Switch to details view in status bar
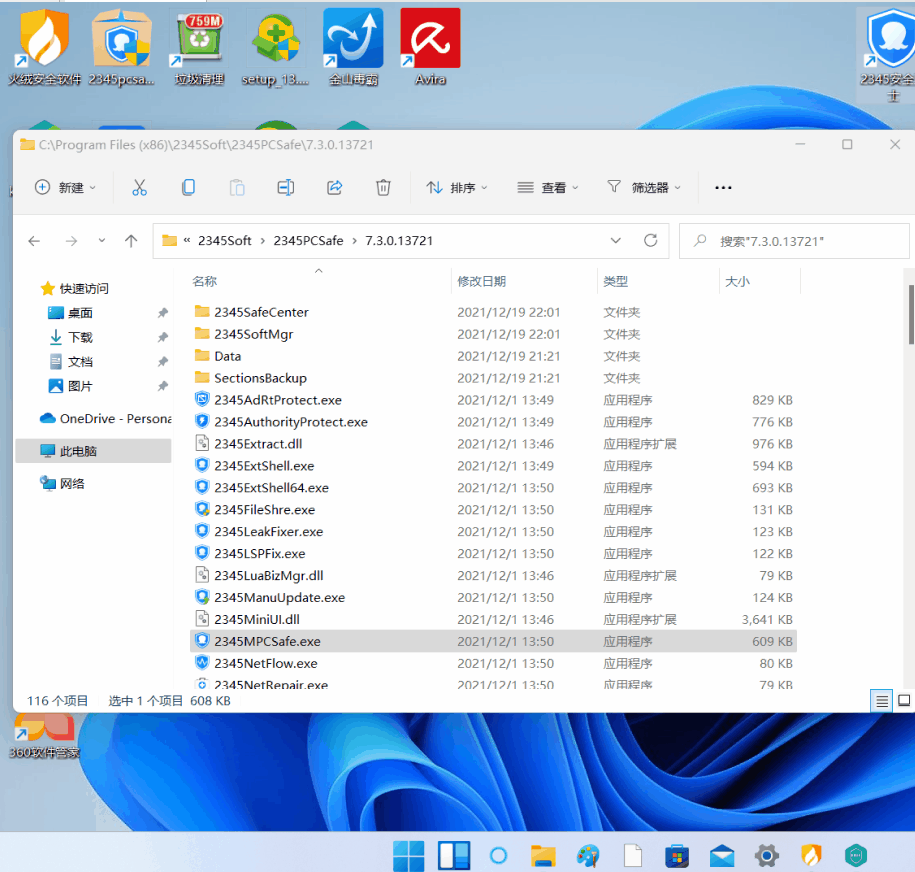 (882, 700)
